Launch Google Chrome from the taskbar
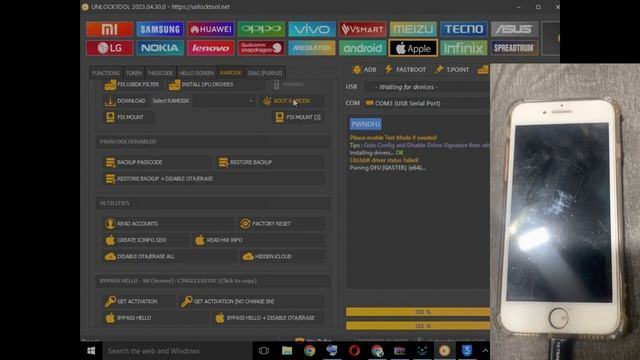The image size is (640, 360). (309, 351)
